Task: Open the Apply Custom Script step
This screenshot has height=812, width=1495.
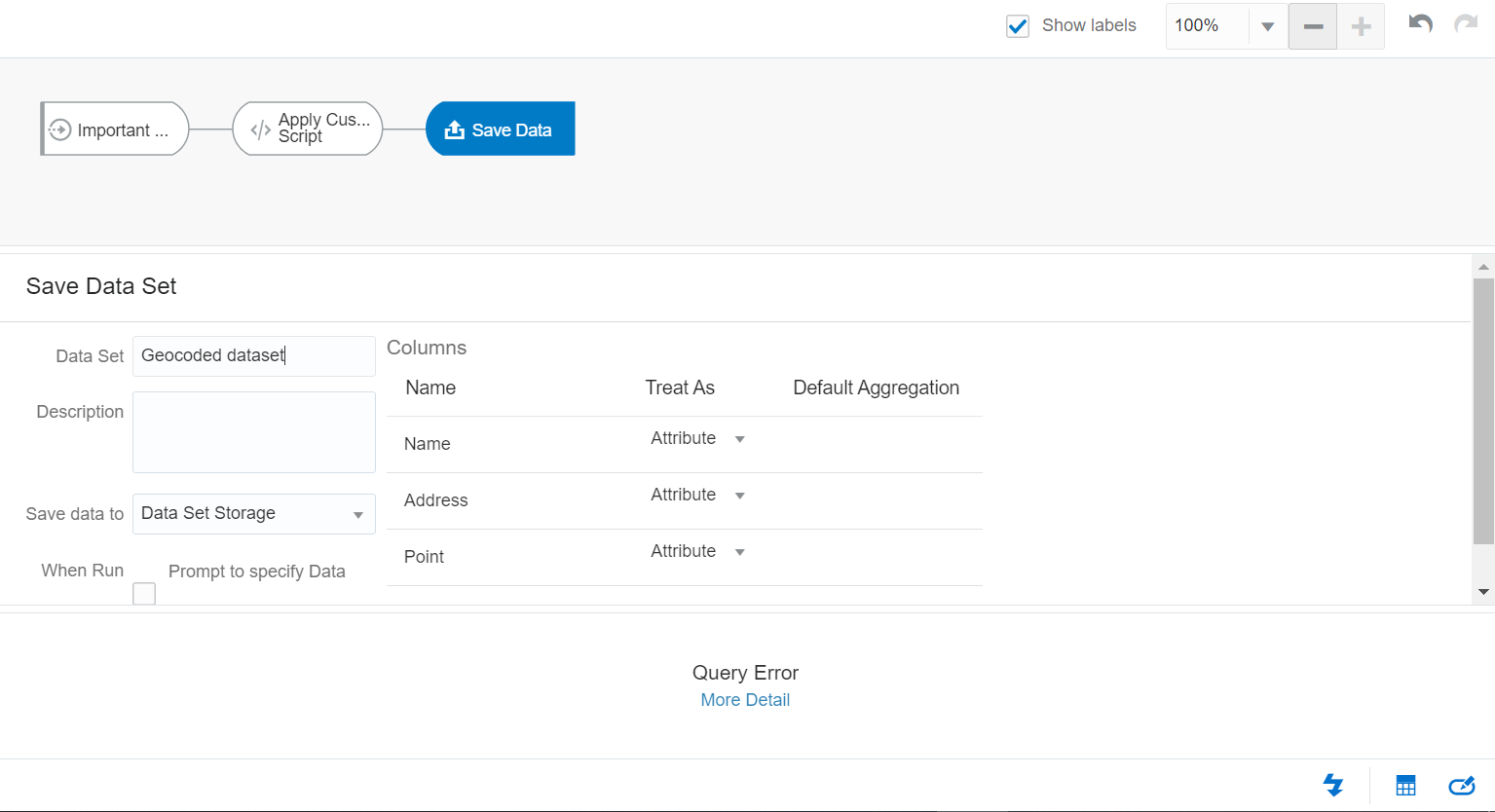Action: (x=307, y=128)
